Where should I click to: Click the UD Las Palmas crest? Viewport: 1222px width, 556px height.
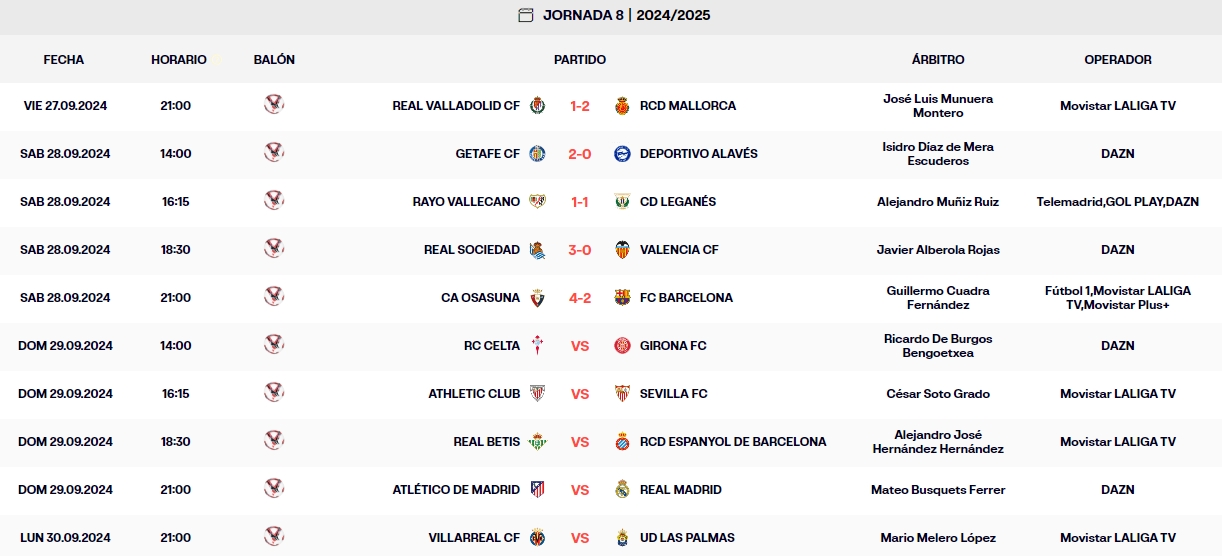(x=622, y=538)
